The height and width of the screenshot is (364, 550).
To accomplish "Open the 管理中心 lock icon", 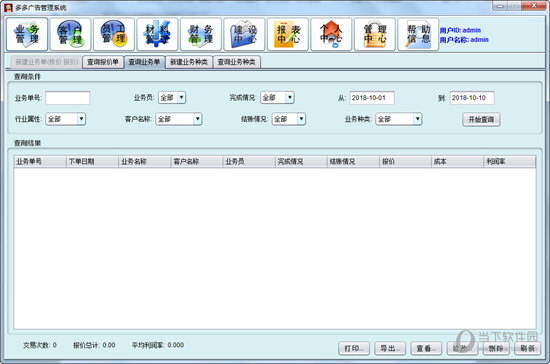I will 375,34.
